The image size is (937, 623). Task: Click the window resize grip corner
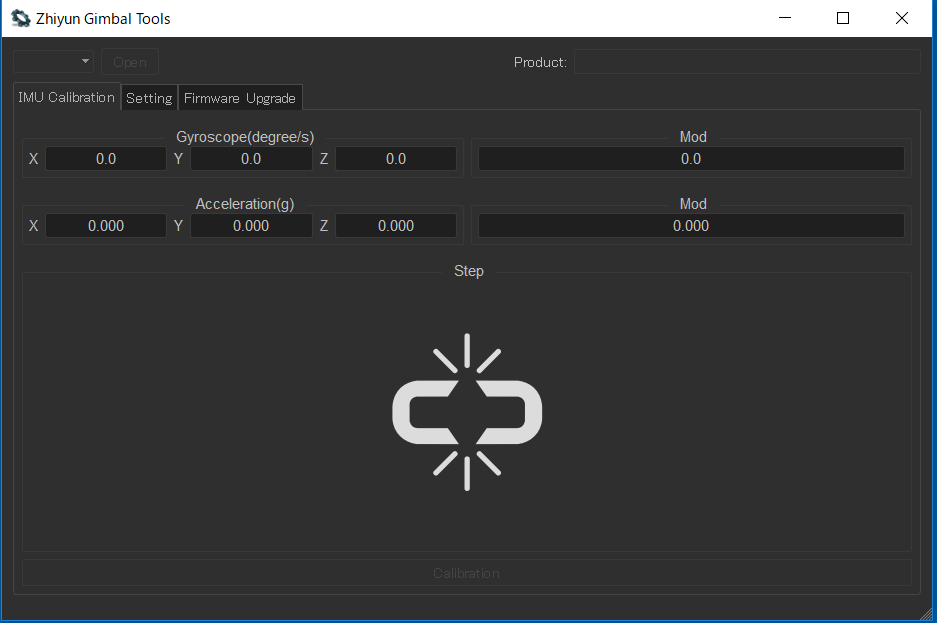pos(926,612)
